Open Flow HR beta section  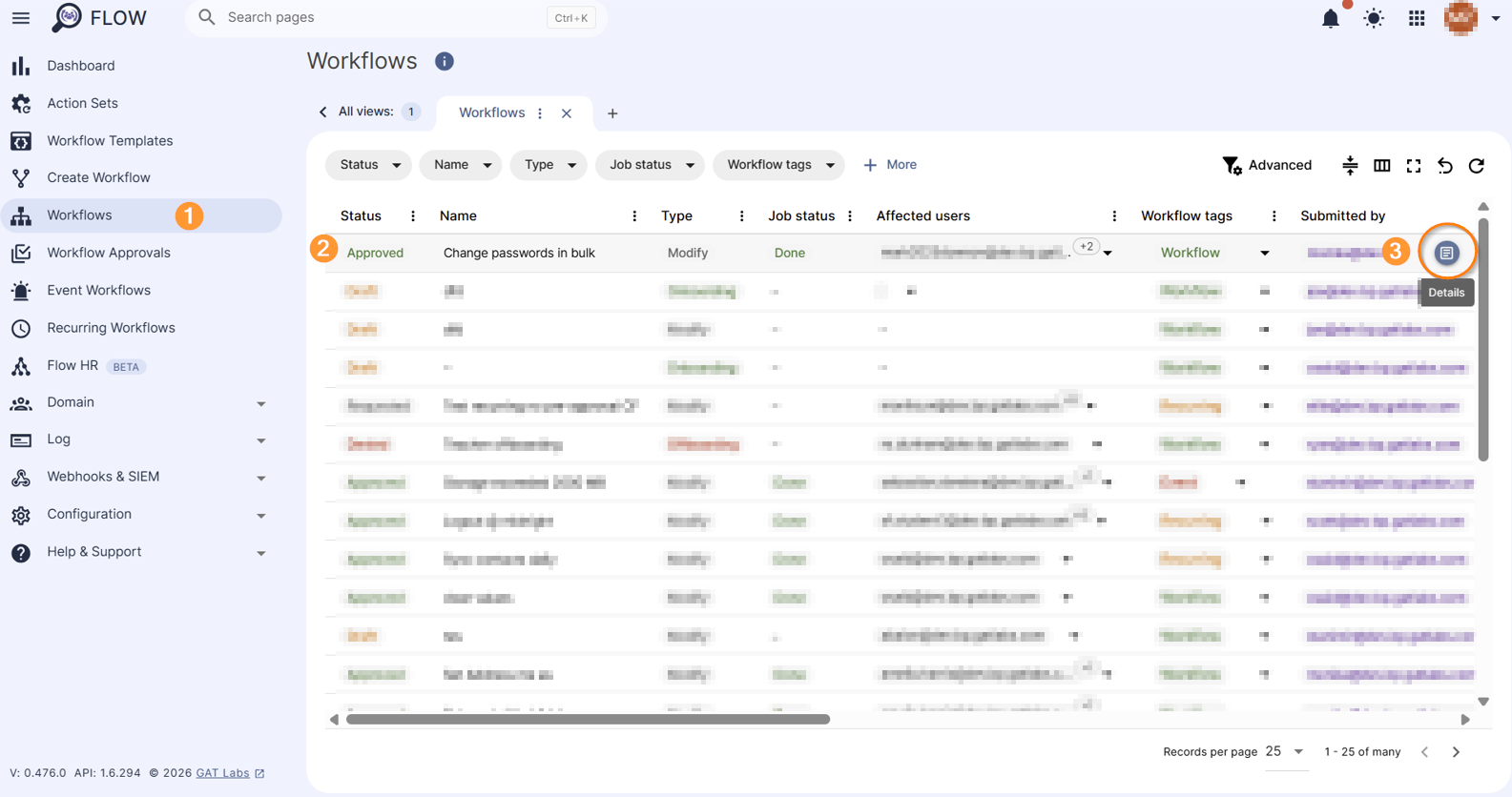[141, 365]
